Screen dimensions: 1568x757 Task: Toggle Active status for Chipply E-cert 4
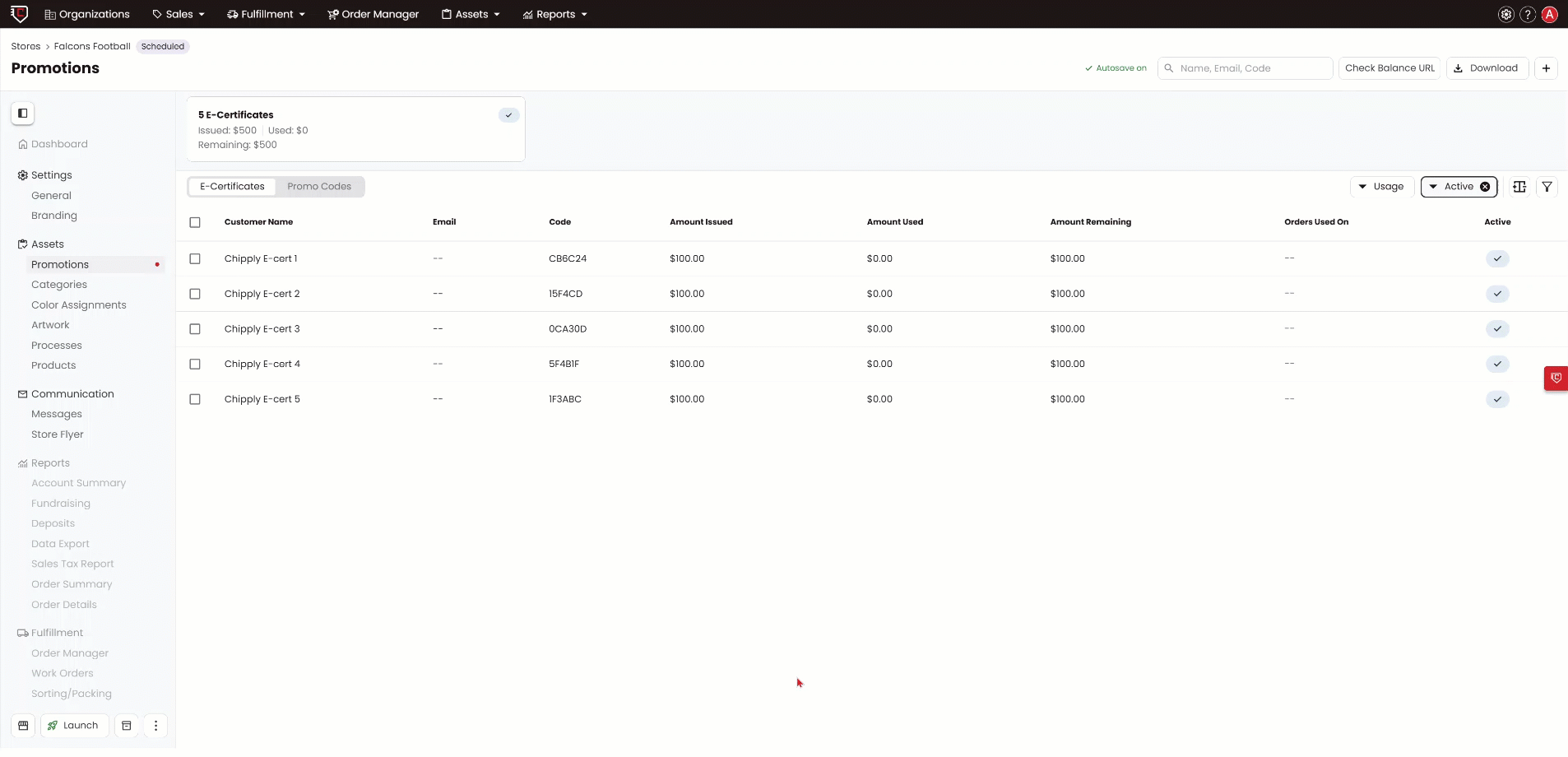tap(1497, 364)
